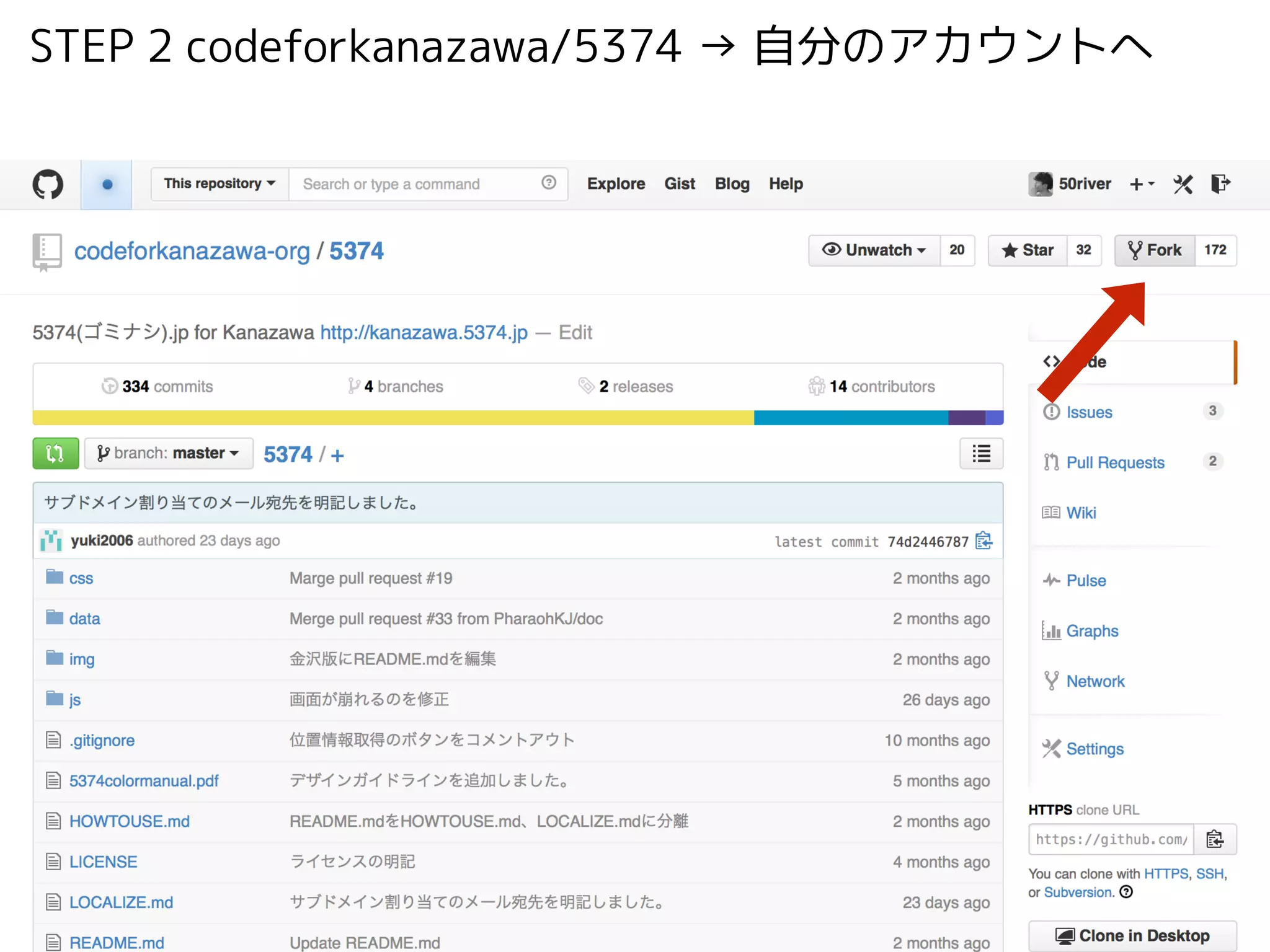Click the 172 forks count
This screenshot has height=952, width=1270.
point(1215,250)
